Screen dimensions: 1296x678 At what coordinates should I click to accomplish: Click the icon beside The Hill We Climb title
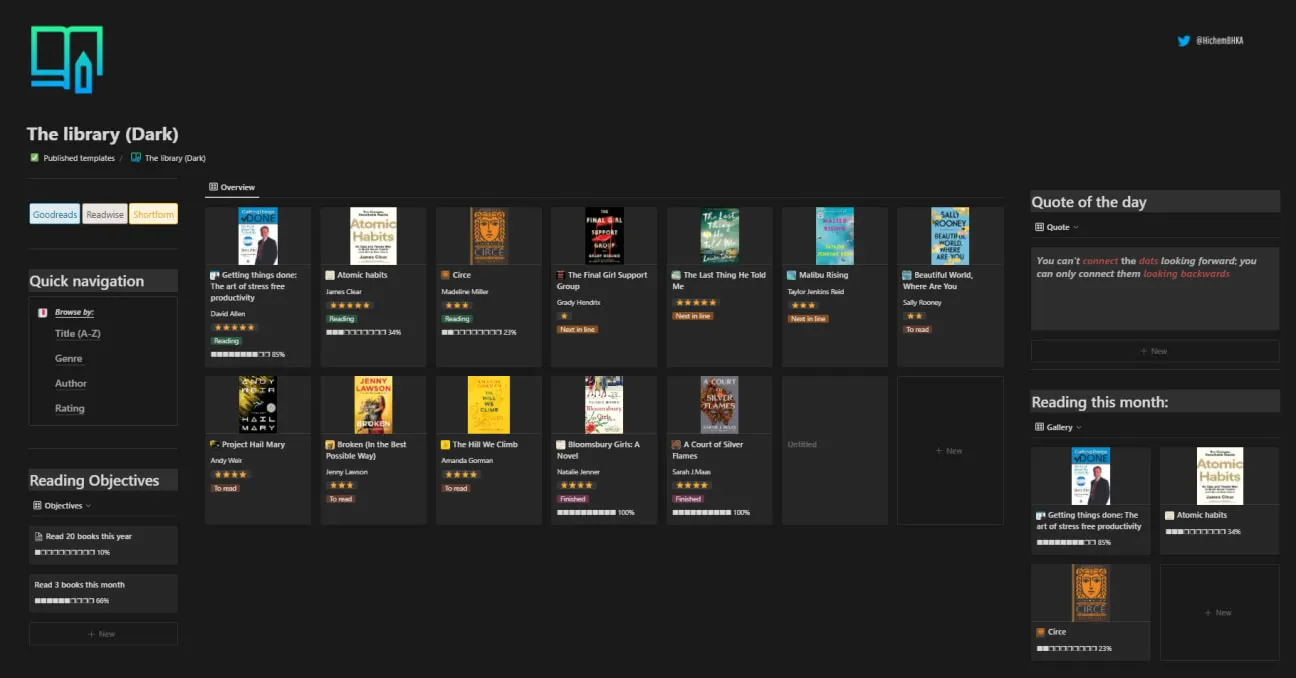coord(445,444)
